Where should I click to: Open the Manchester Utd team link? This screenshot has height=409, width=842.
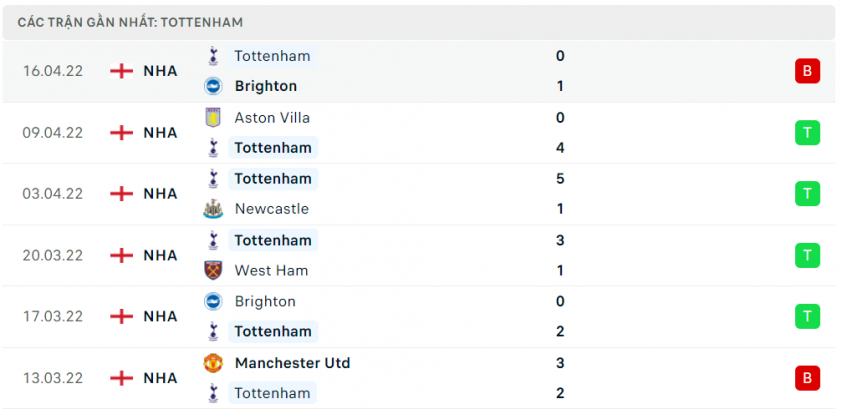293,363
